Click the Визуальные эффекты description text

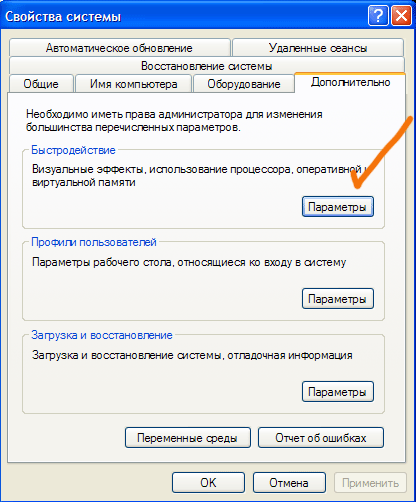click(200, 176)
